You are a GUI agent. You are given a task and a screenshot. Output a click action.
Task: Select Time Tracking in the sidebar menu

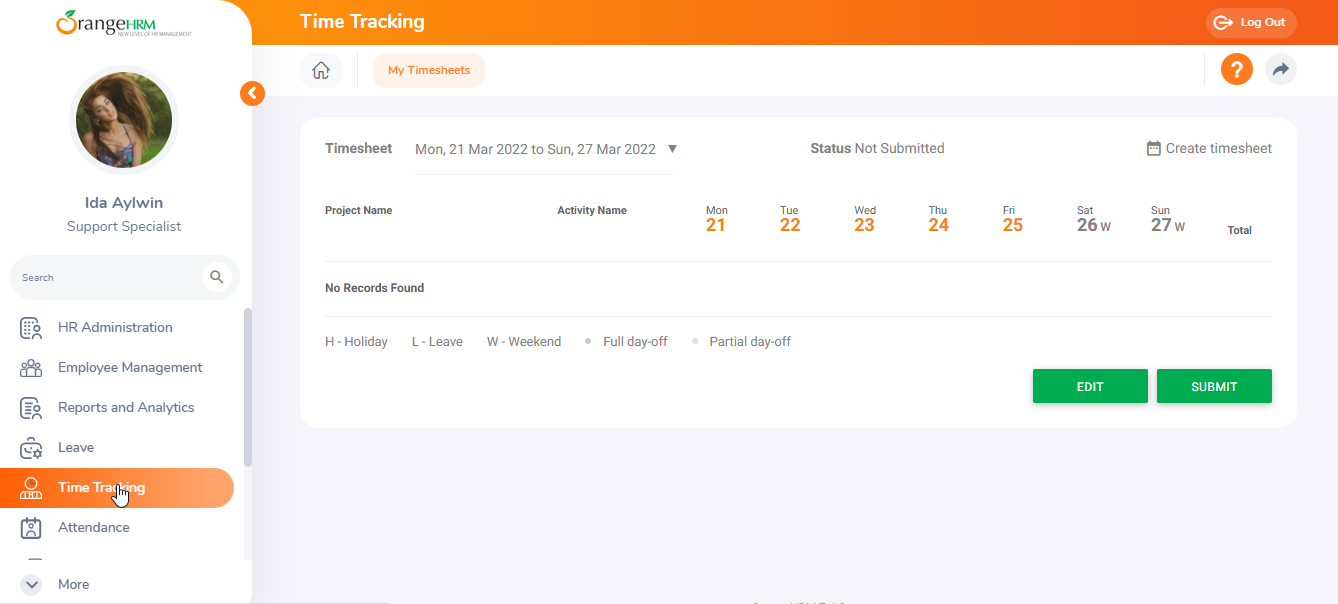(103, 487)
